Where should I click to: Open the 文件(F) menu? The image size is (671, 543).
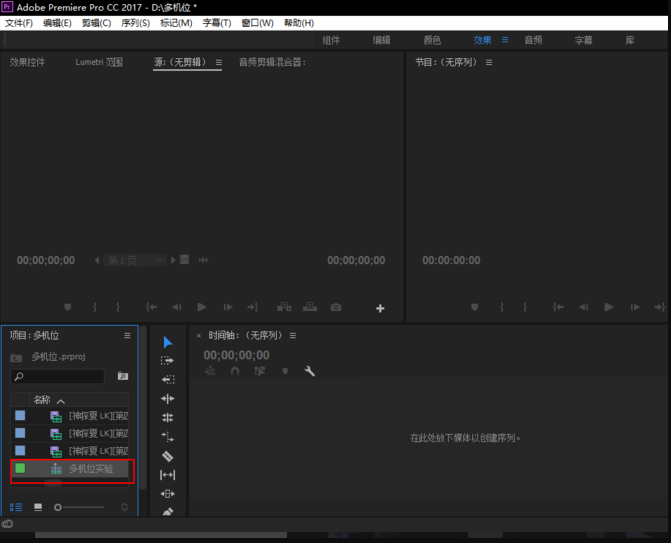pos(19,23)
